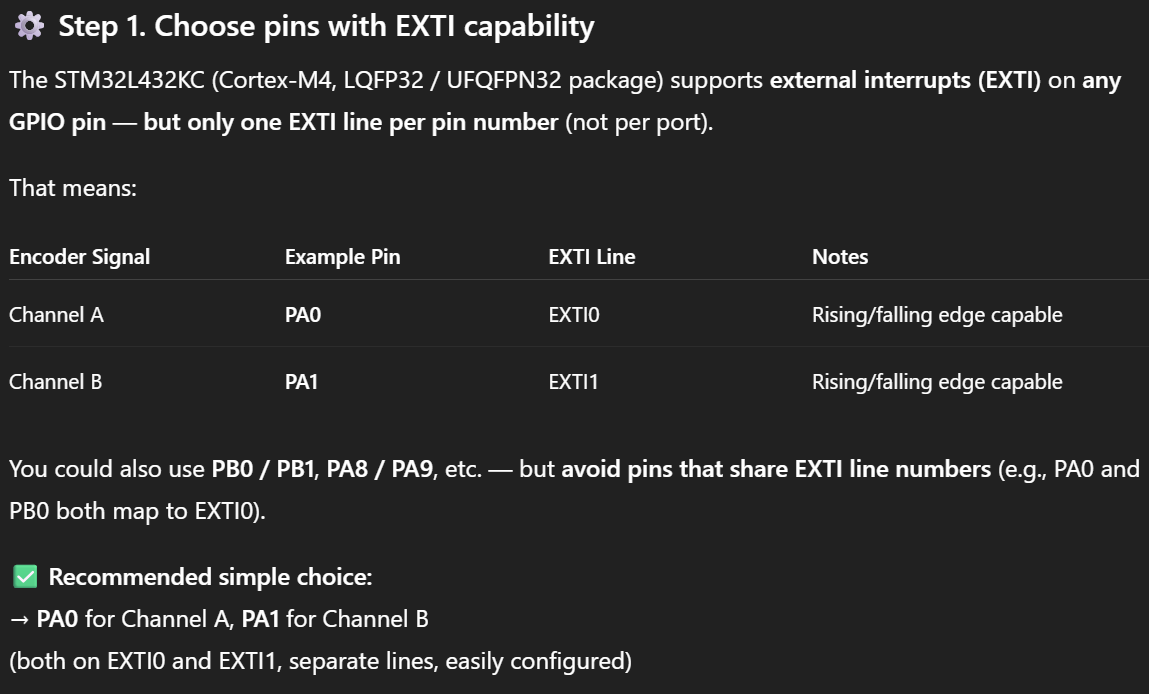
Task: Select the Step 1 heading text
Action: 326,26
